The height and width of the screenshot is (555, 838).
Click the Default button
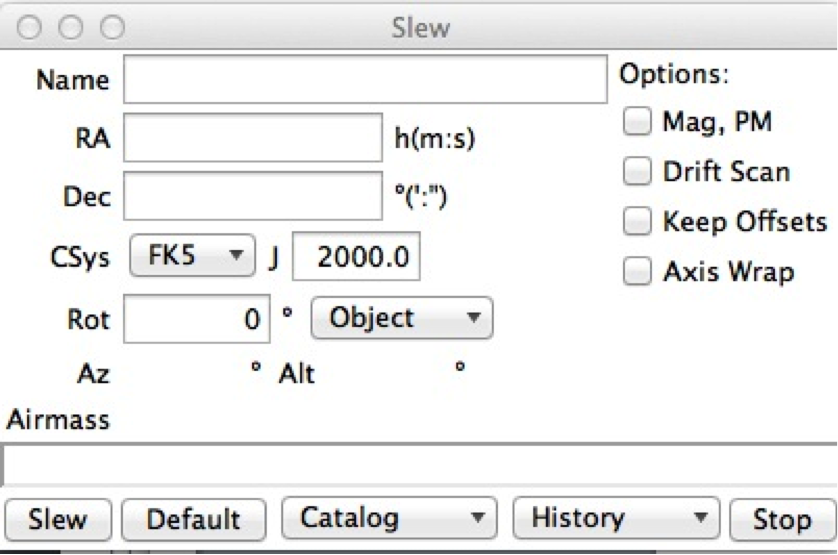194,519
